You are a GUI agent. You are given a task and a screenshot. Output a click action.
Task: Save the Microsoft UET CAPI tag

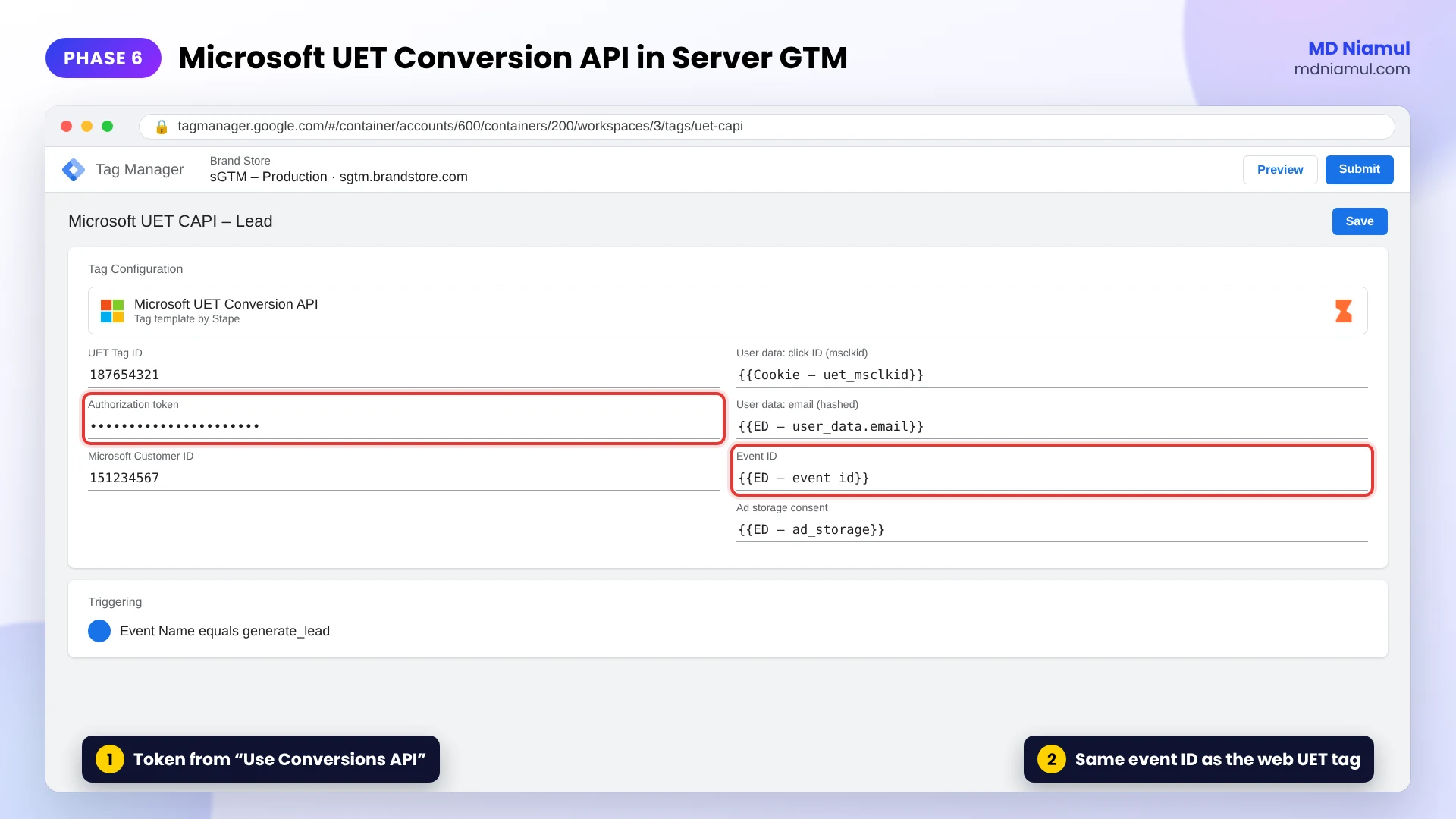[x=1360, y=221]
